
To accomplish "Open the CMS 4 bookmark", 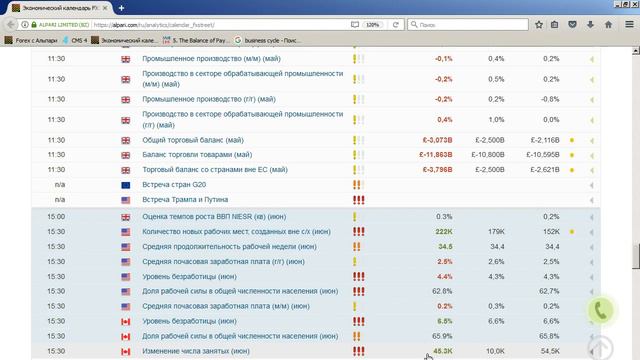I will click(x=75, y=40).
